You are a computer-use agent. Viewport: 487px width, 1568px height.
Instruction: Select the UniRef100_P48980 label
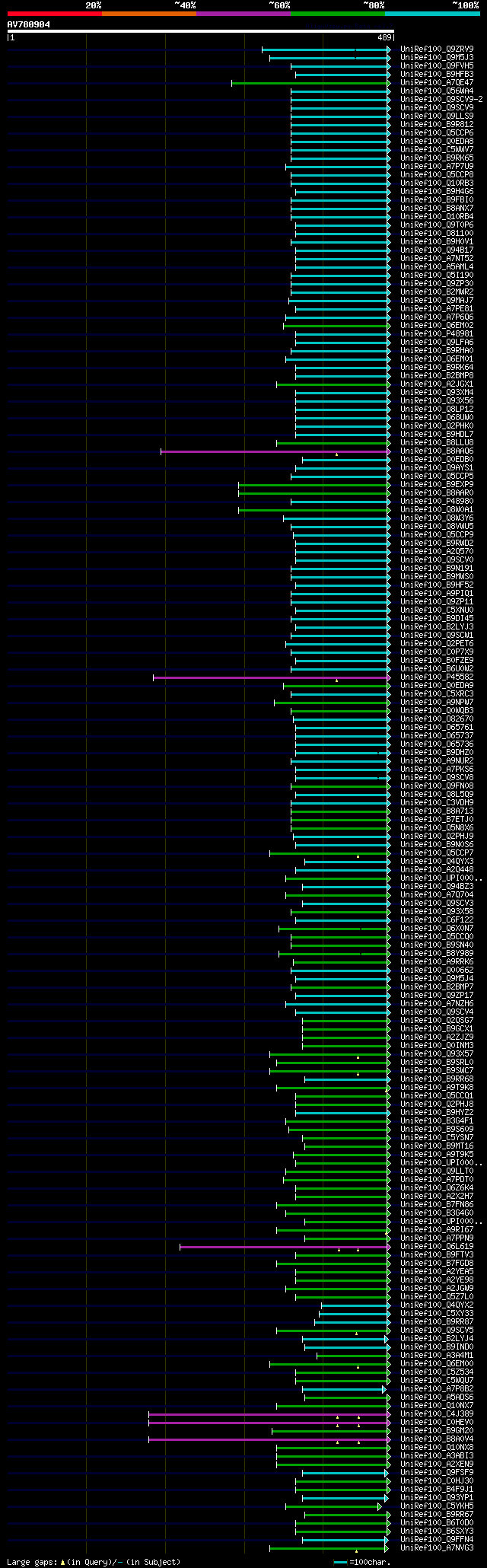pyautogui.click(x=437, y=501)
